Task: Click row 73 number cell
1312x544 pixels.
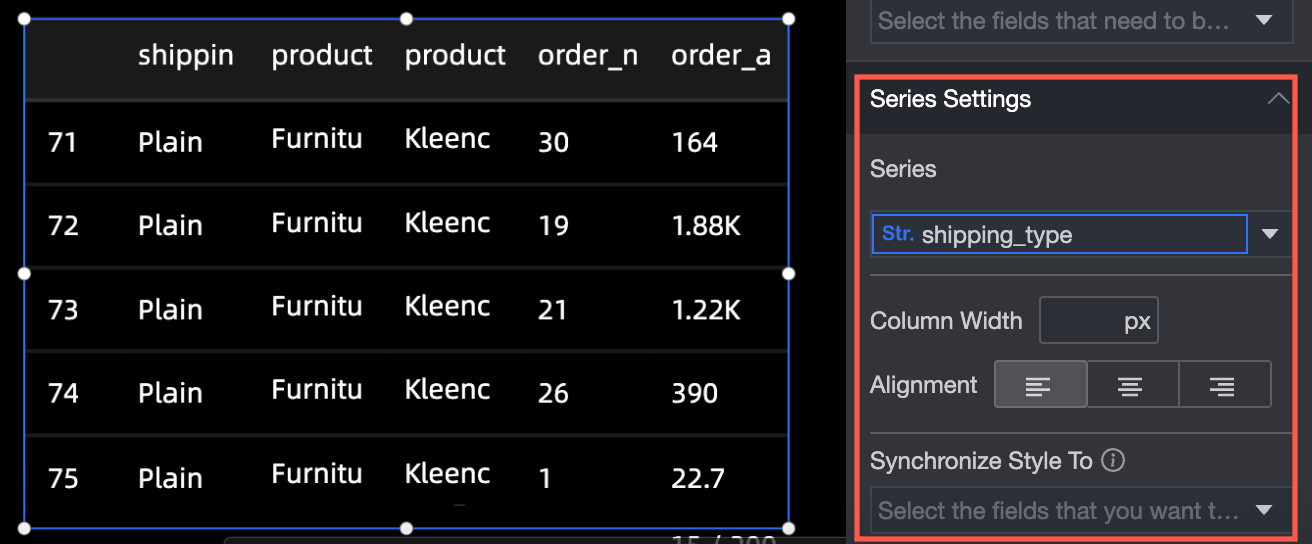Action: pos(62,310)
